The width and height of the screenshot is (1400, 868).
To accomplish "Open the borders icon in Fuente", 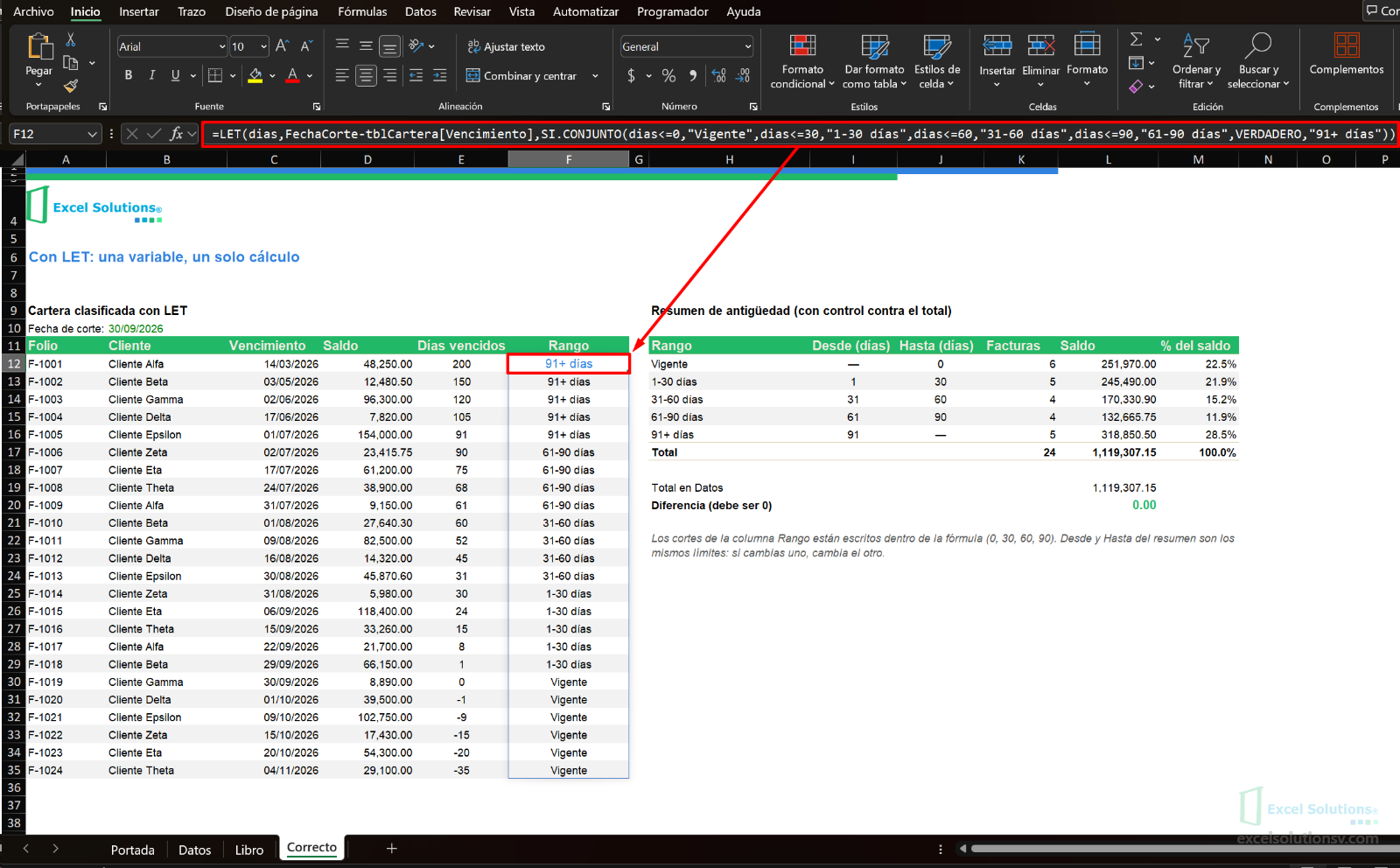I will pyautogui.click(x=215, y=75).
